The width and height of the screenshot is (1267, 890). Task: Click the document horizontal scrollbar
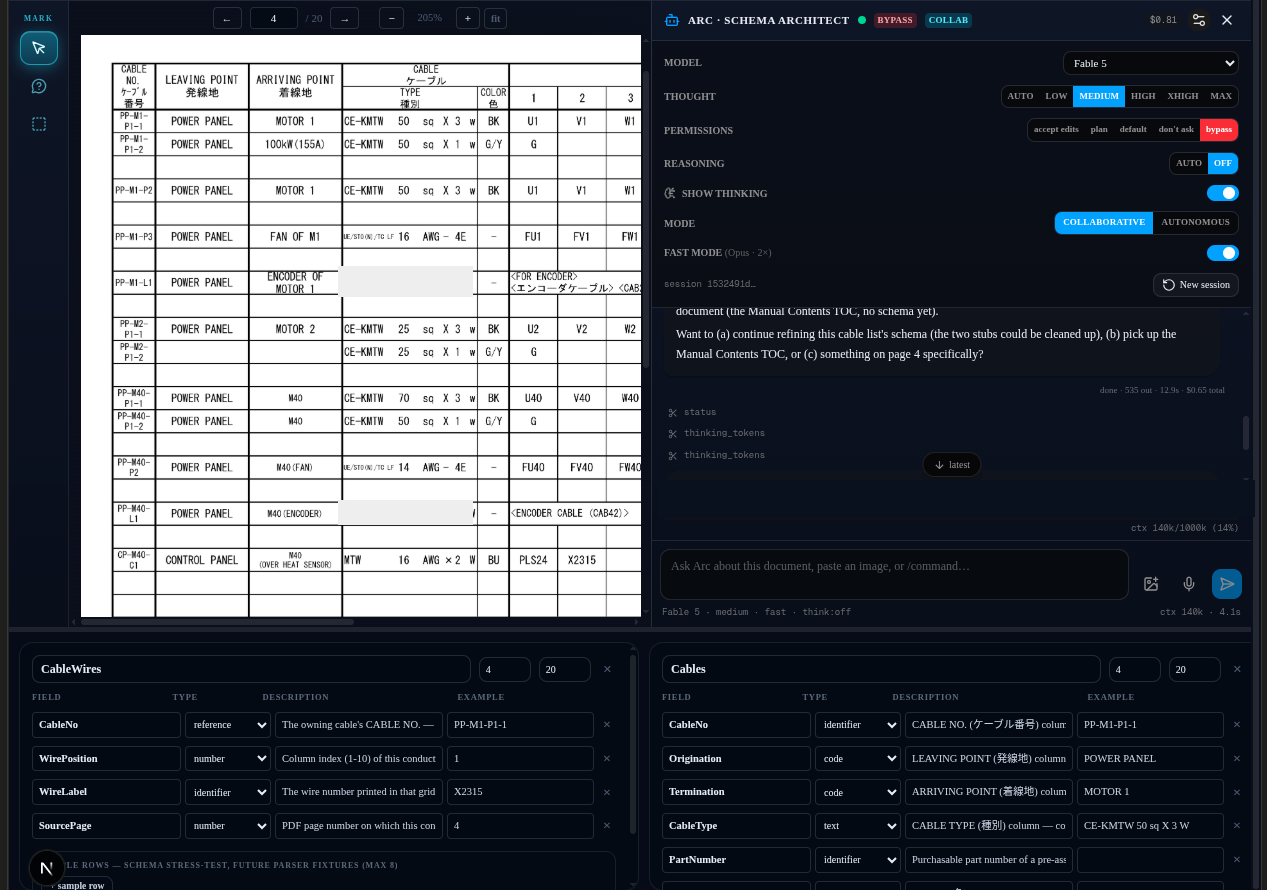click(217, 622)
